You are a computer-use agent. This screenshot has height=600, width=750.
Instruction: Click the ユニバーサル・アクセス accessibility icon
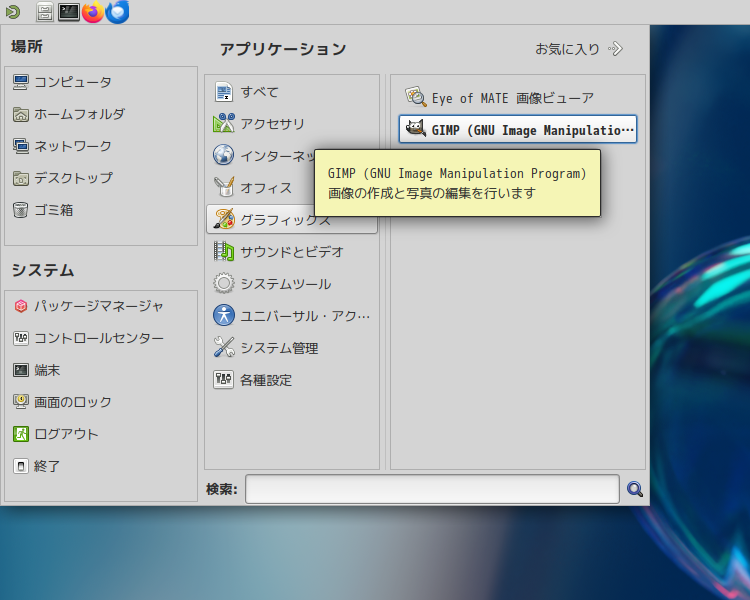pos(223,315)
